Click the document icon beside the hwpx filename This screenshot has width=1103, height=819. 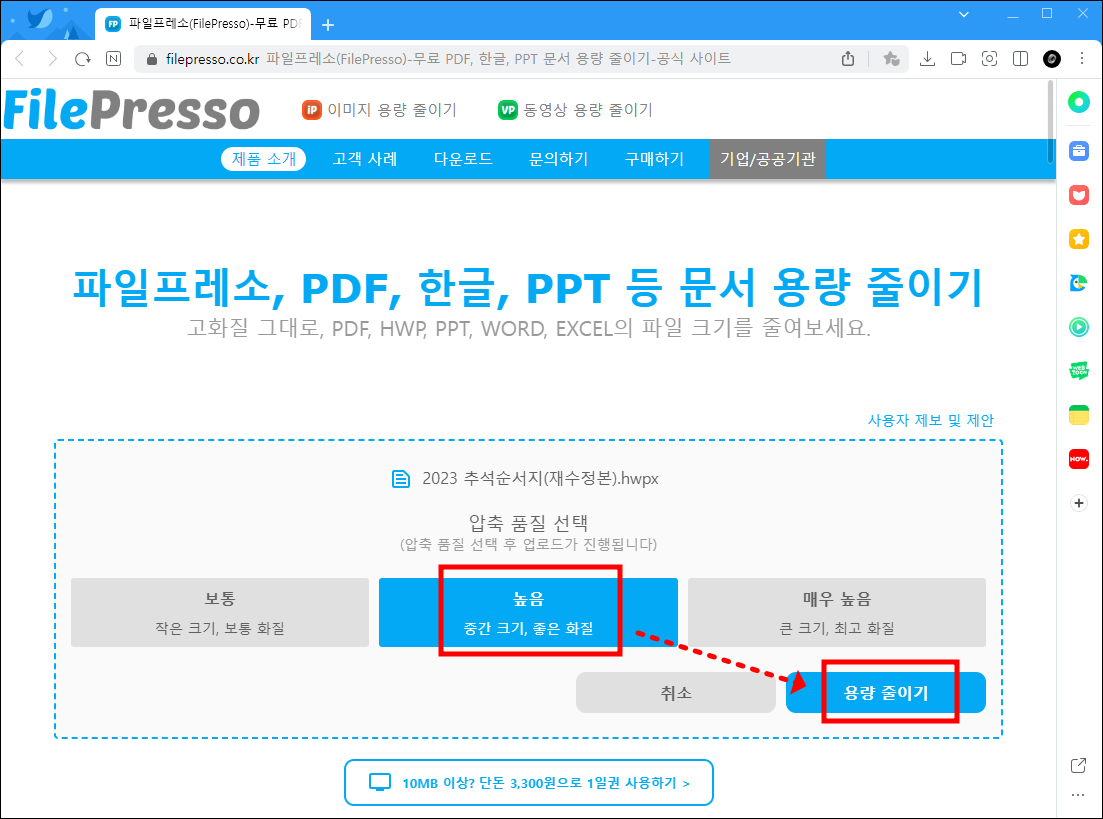pyautogui.click(x=401, y=479)
